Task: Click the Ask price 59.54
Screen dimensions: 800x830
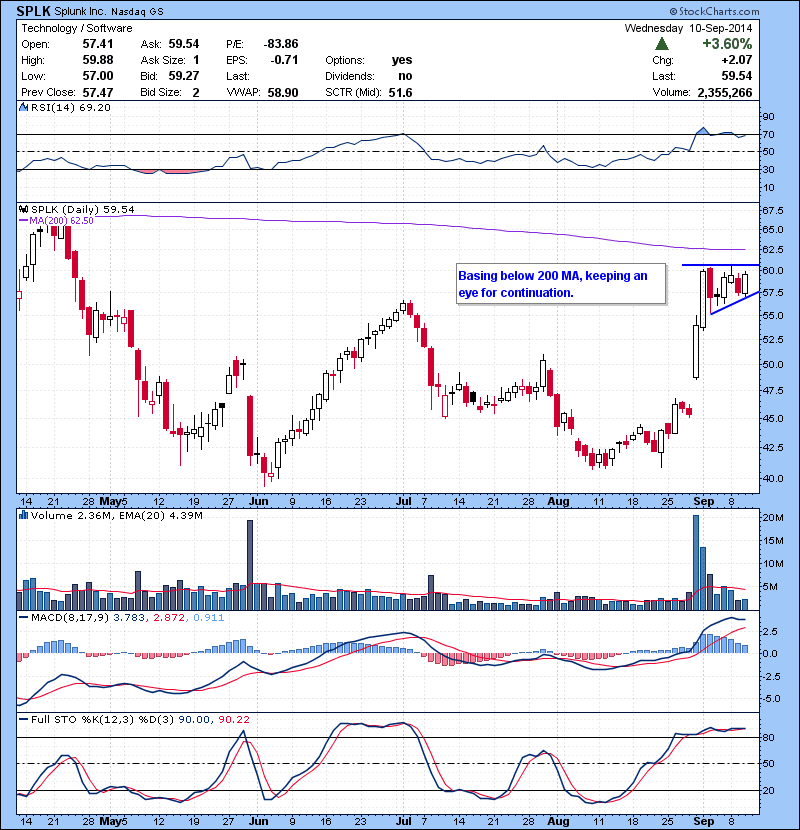Action: pos(184,44)
